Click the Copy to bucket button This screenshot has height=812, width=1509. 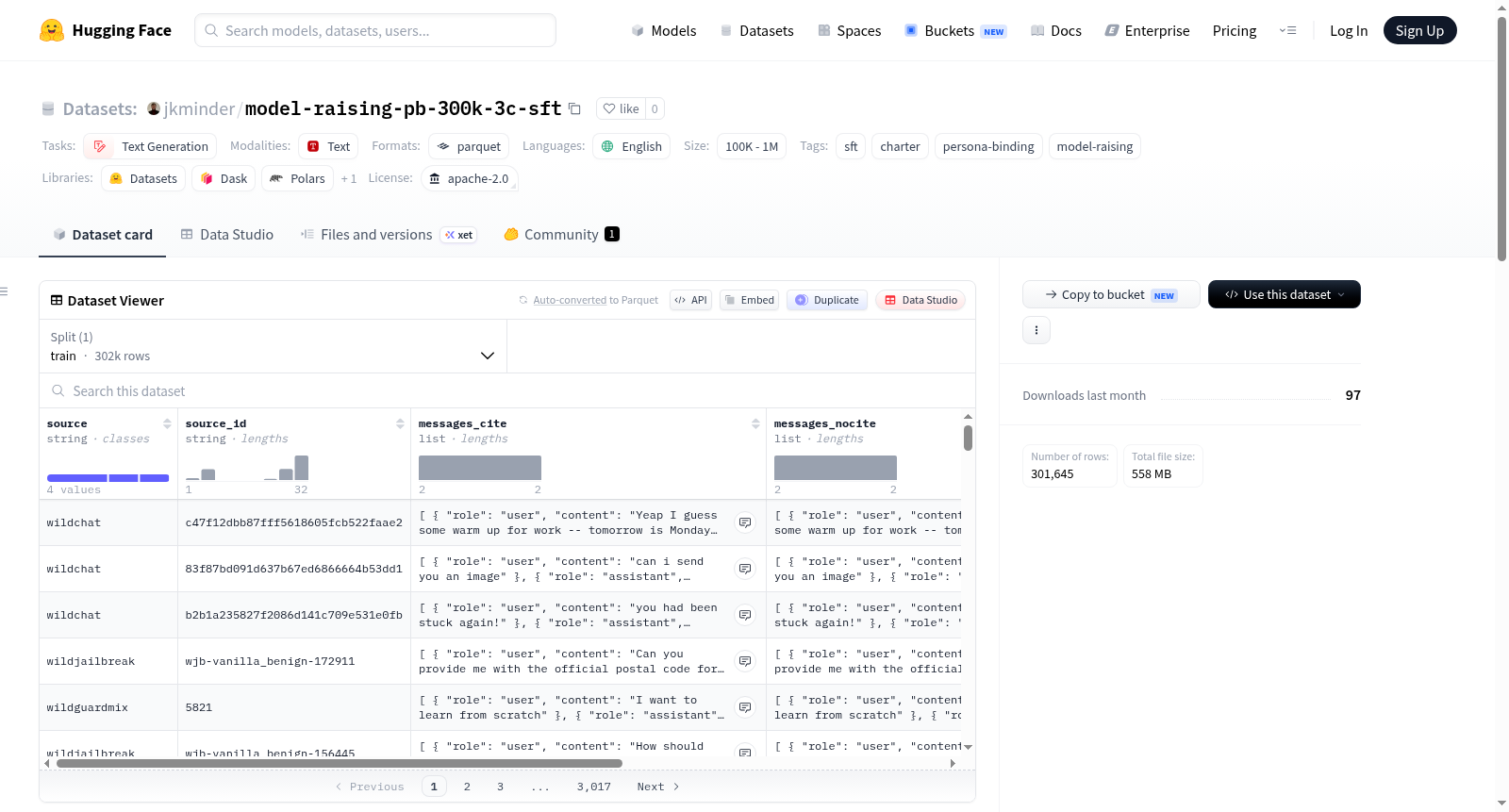coord(1111,294)
